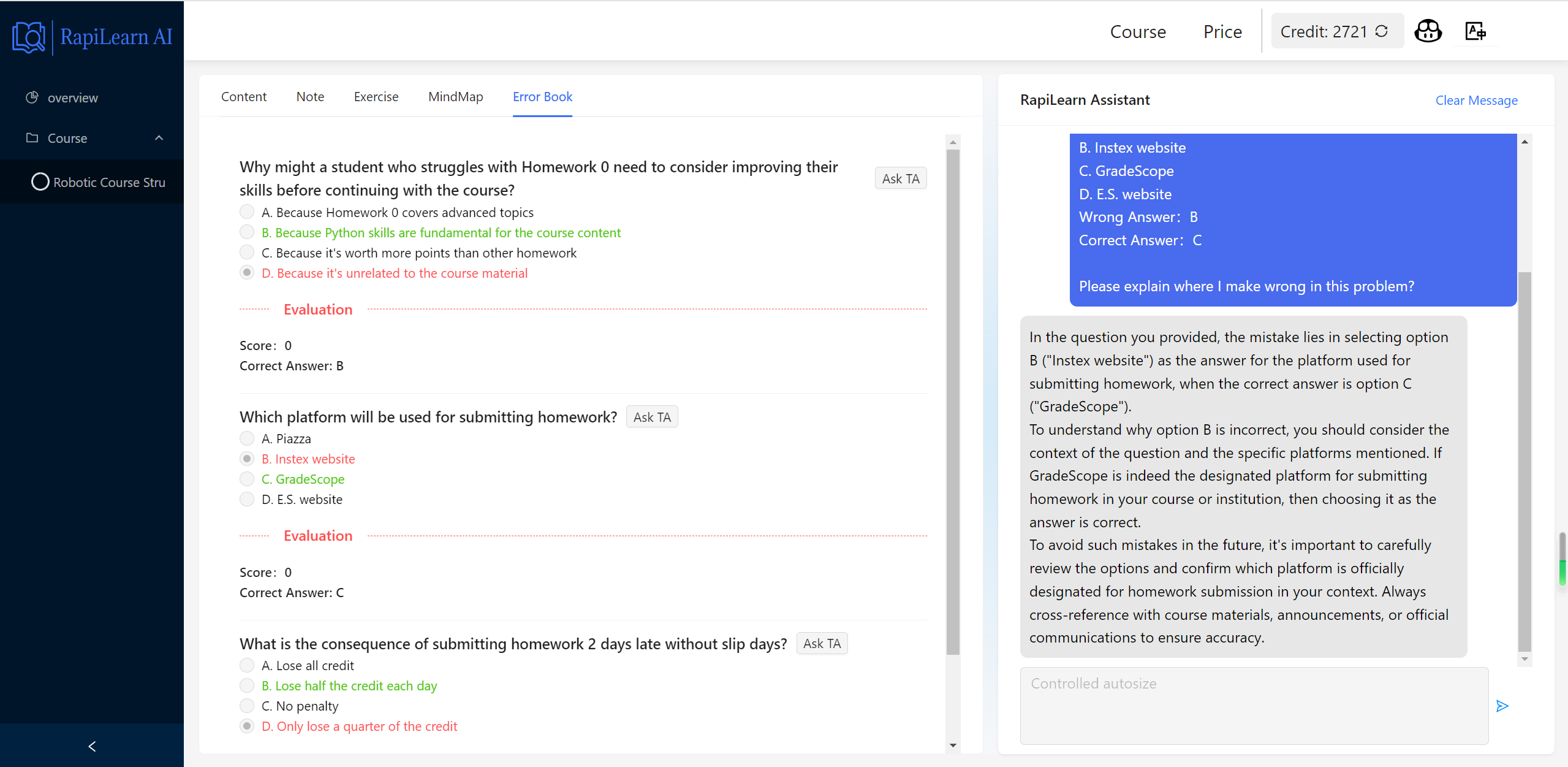This screenshot has width=1568, height=767.
Task: Select option A Piazza radio button
Action: pyautogui.click(x=247, y=438)
